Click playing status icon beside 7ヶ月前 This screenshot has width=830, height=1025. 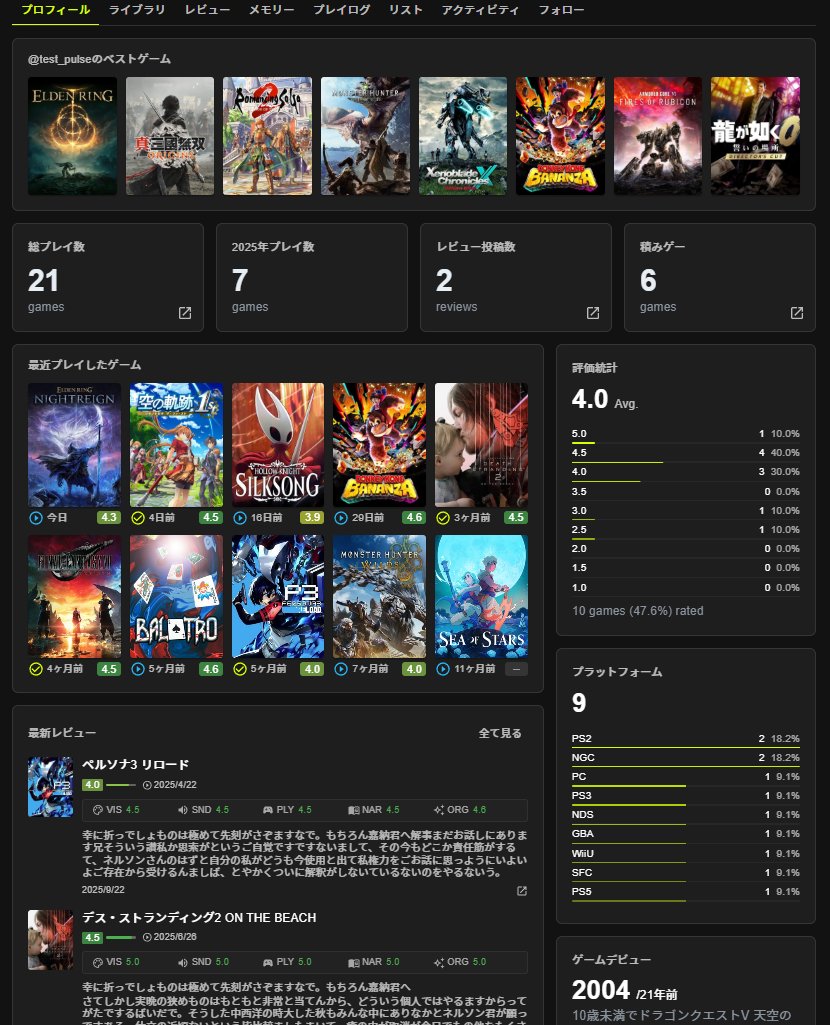pos(340,669)
